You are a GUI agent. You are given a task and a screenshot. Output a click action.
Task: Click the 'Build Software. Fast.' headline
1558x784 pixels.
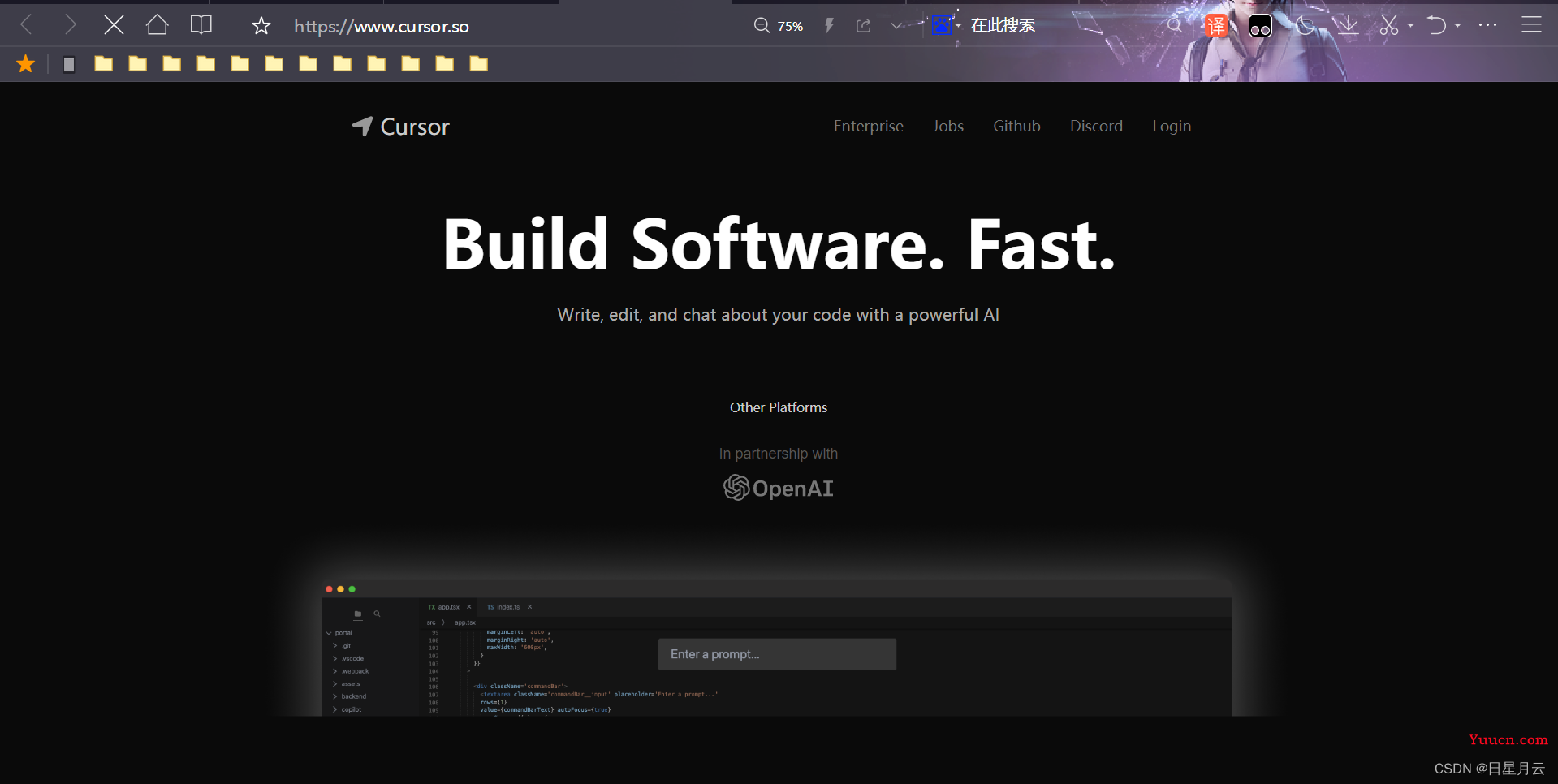click(x=779, y=244)
